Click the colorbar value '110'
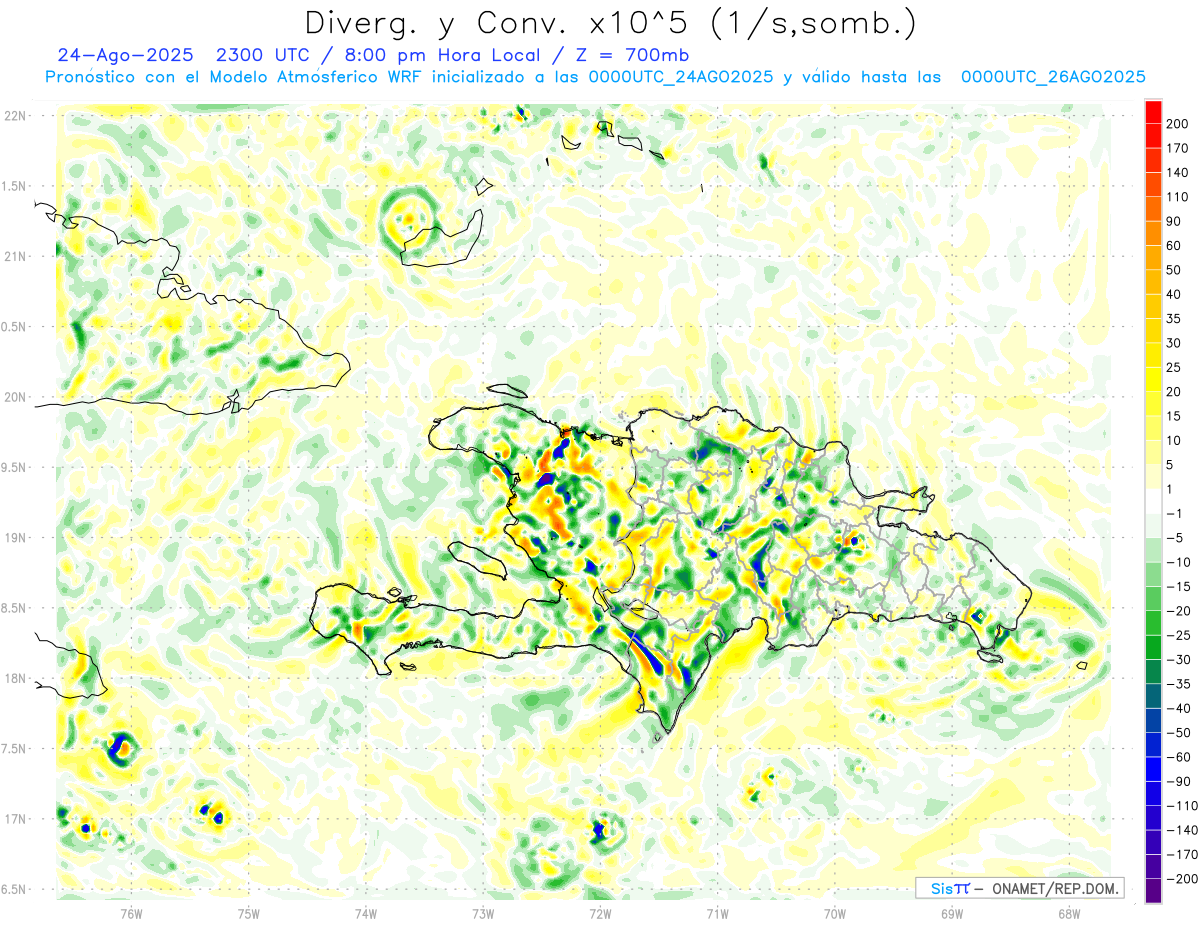This screenshot has width=1200, height=927. click(x=1178, y=197)
